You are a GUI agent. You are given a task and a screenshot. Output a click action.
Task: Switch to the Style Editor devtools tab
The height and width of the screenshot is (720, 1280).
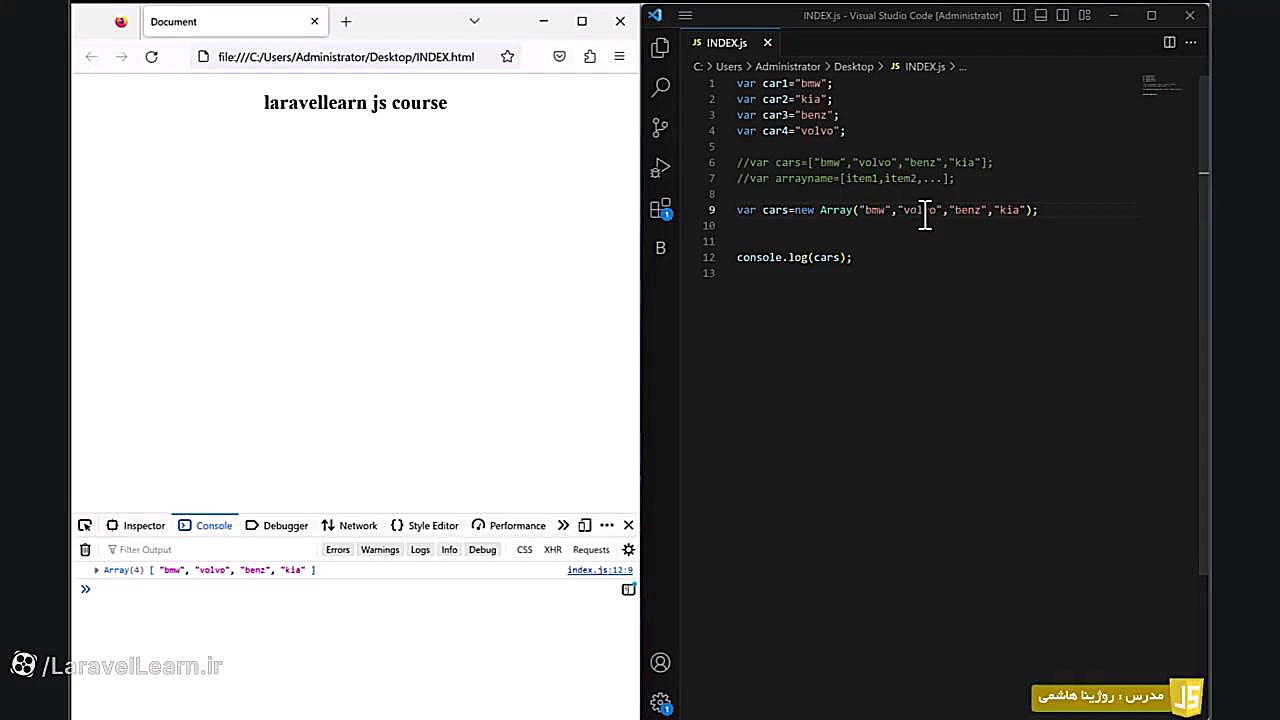tap(425, 525)
